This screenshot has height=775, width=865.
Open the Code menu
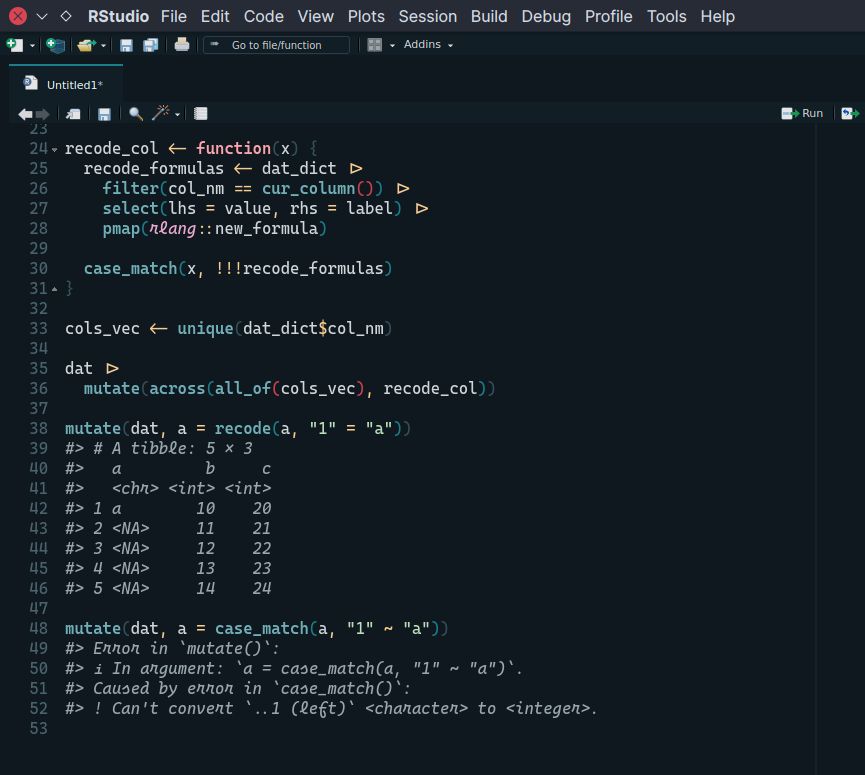[x=264, y=17]
